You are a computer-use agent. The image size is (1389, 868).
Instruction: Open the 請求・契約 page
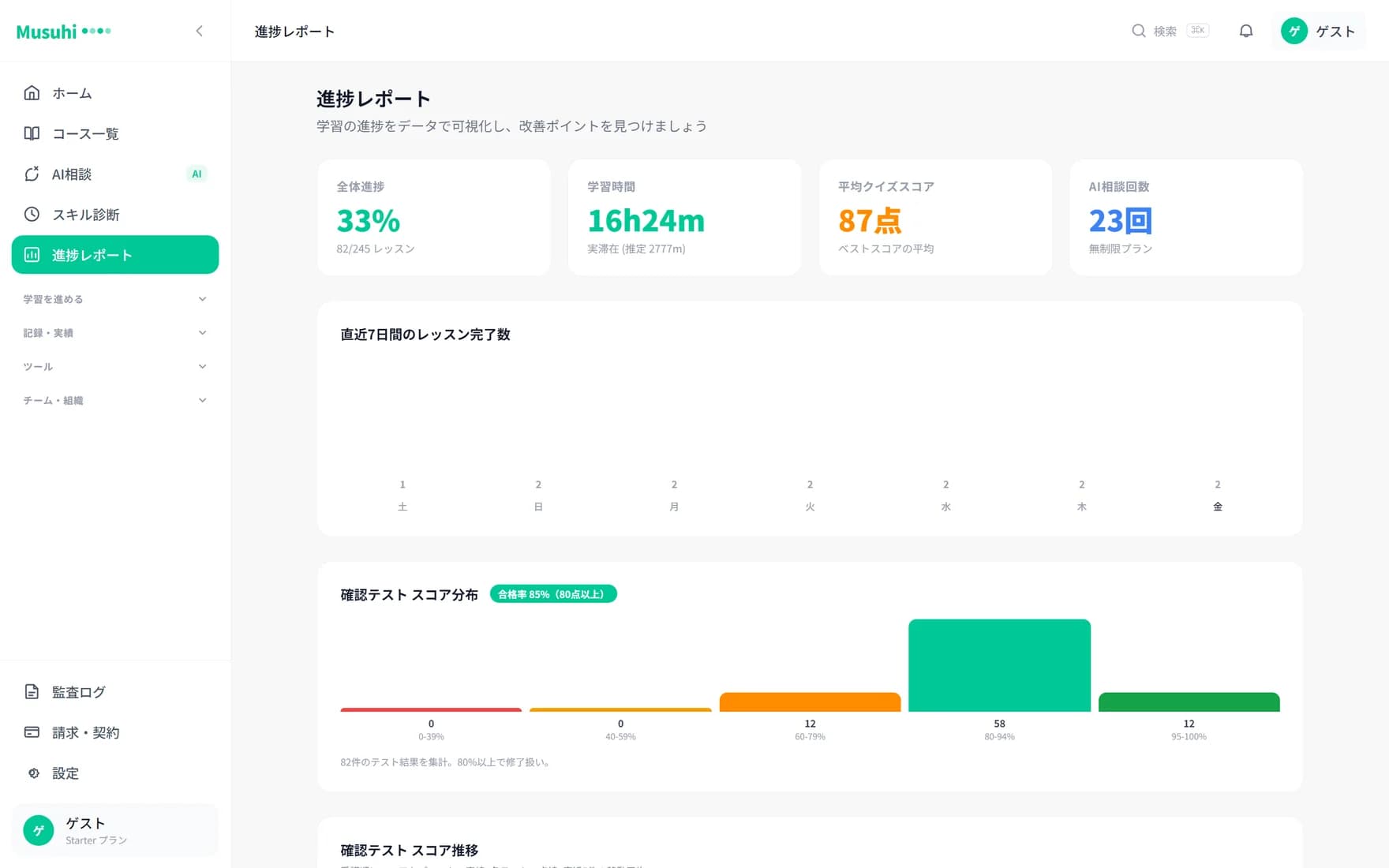click(x=115, y=732)
